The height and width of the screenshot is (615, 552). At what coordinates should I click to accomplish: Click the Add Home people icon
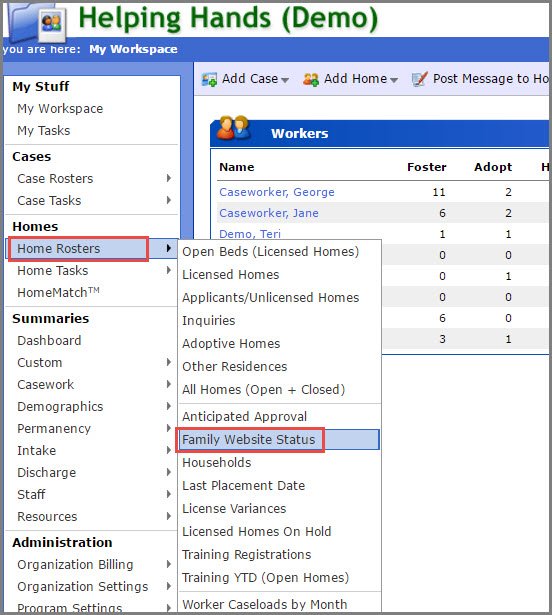[311, 79]
